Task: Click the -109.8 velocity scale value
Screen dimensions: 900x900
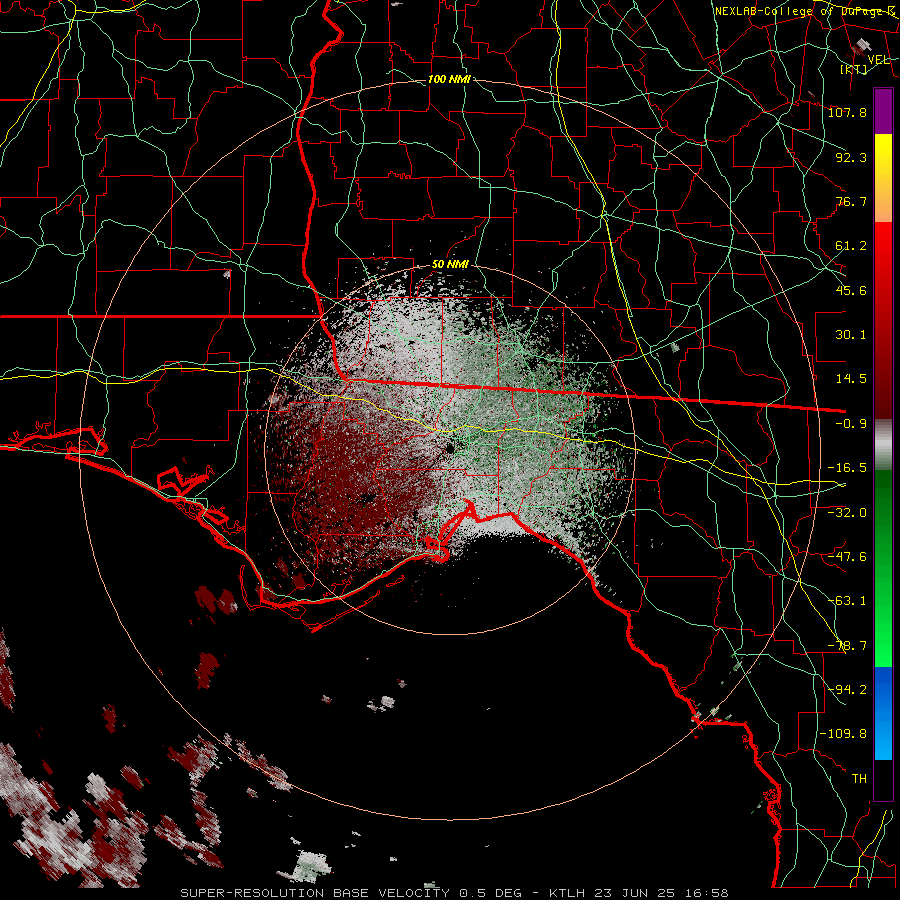Action: [843, 734]
